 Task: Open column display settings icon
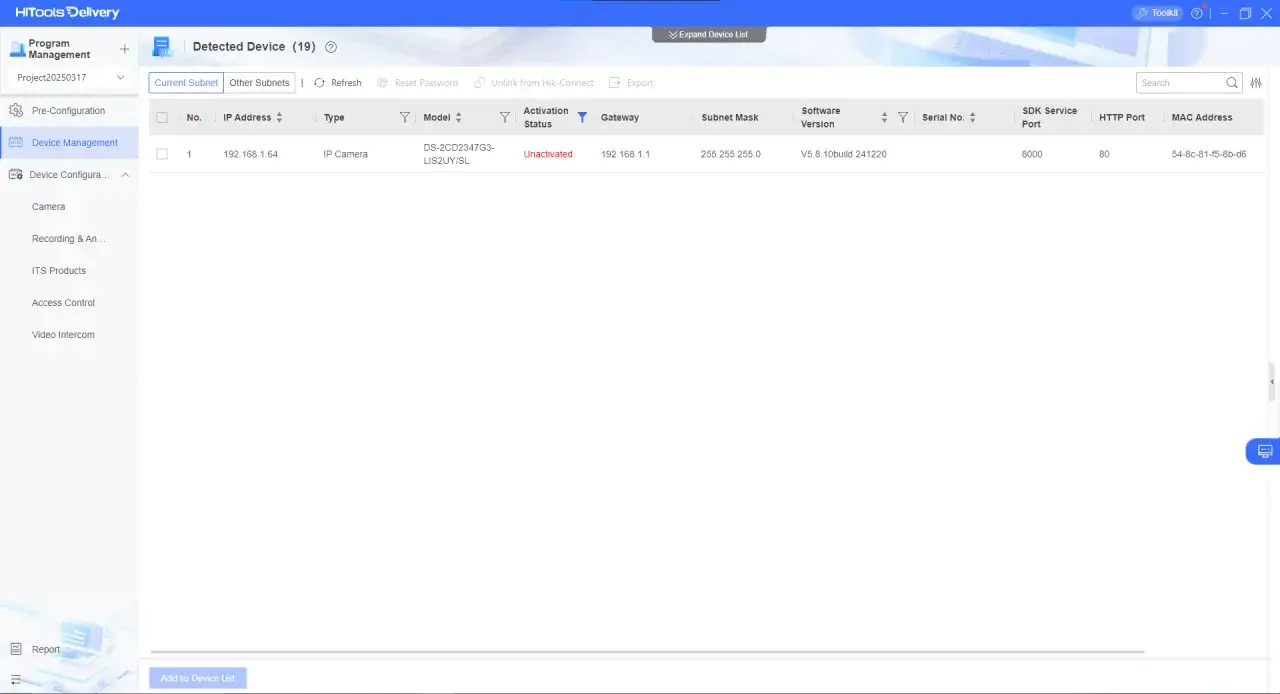tap(1257, 83)
